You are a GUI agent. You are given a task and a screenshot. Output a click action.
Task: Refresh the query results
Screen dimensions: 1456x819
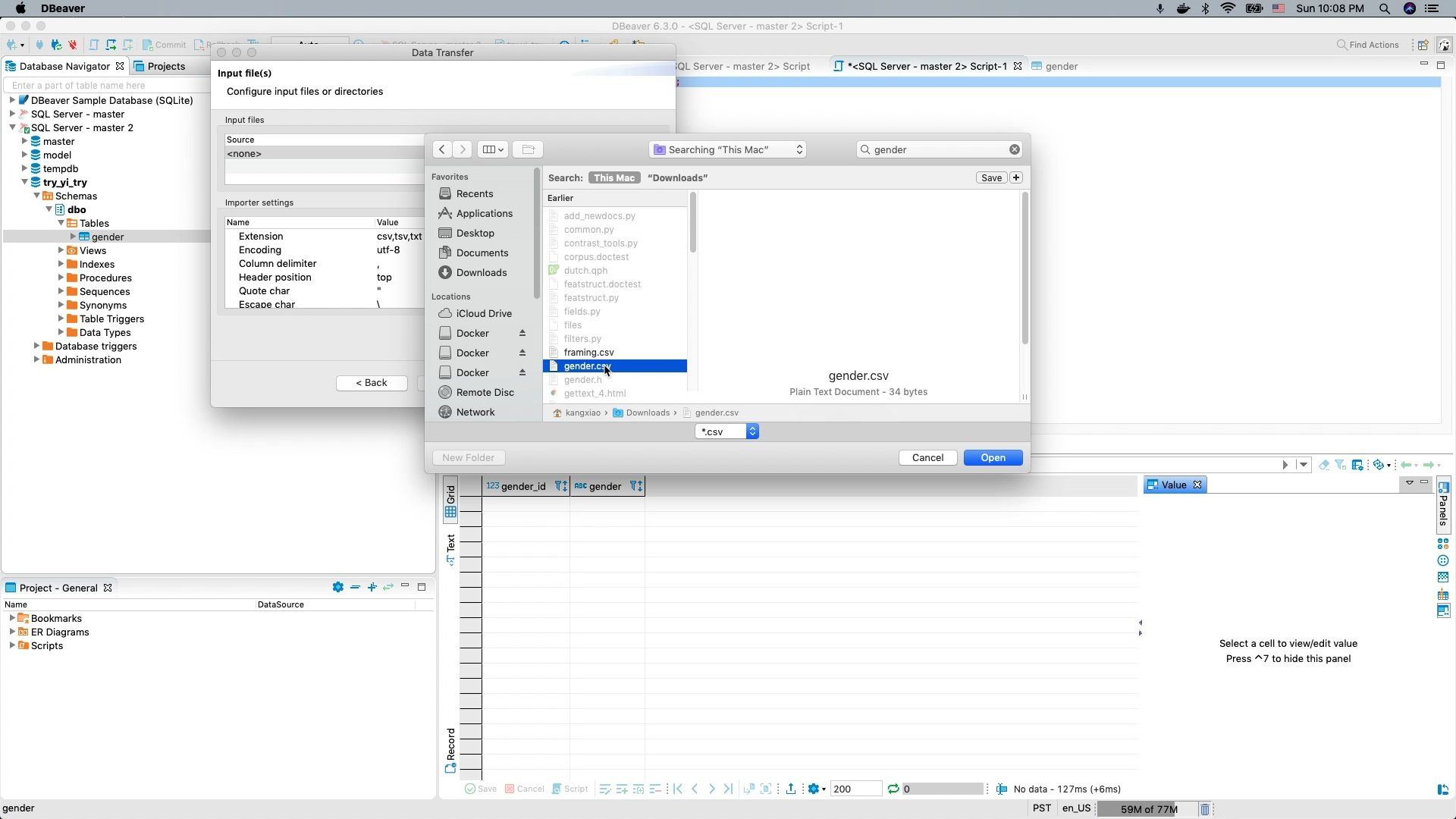click(x=893, y=789)
